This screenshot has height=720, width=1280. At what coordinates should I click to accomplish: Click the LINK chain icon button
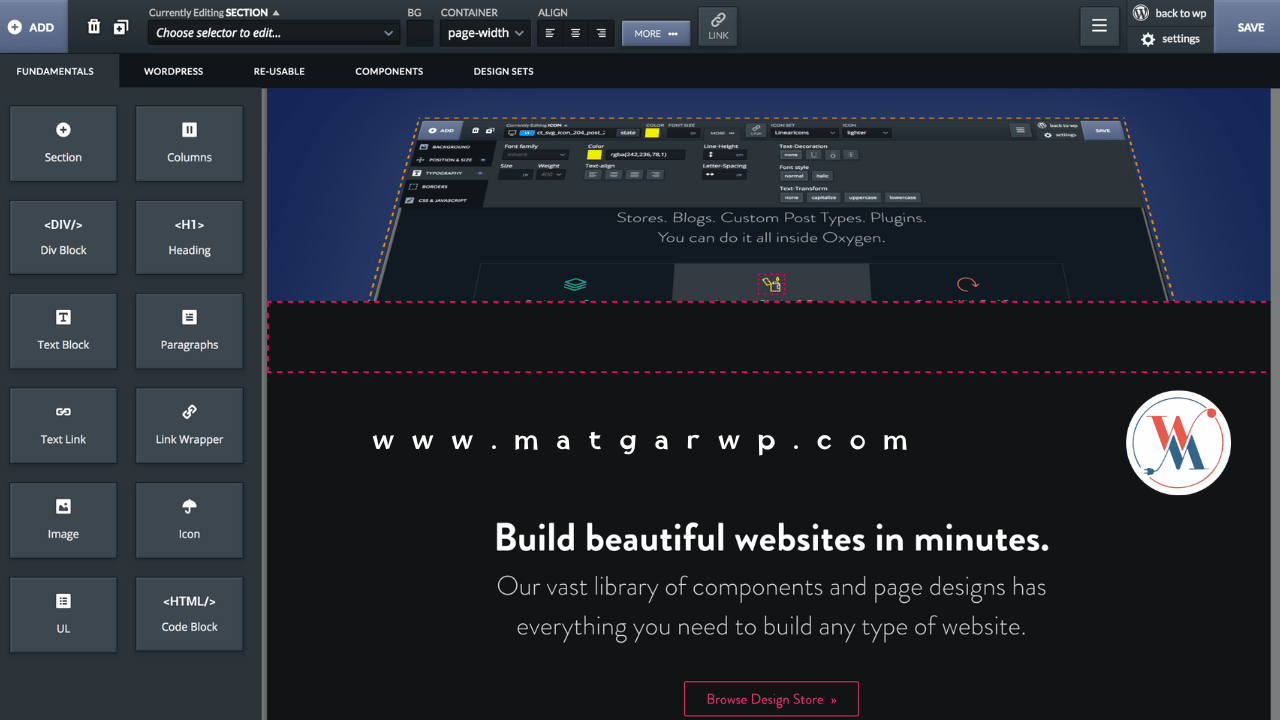coord(718,26)
